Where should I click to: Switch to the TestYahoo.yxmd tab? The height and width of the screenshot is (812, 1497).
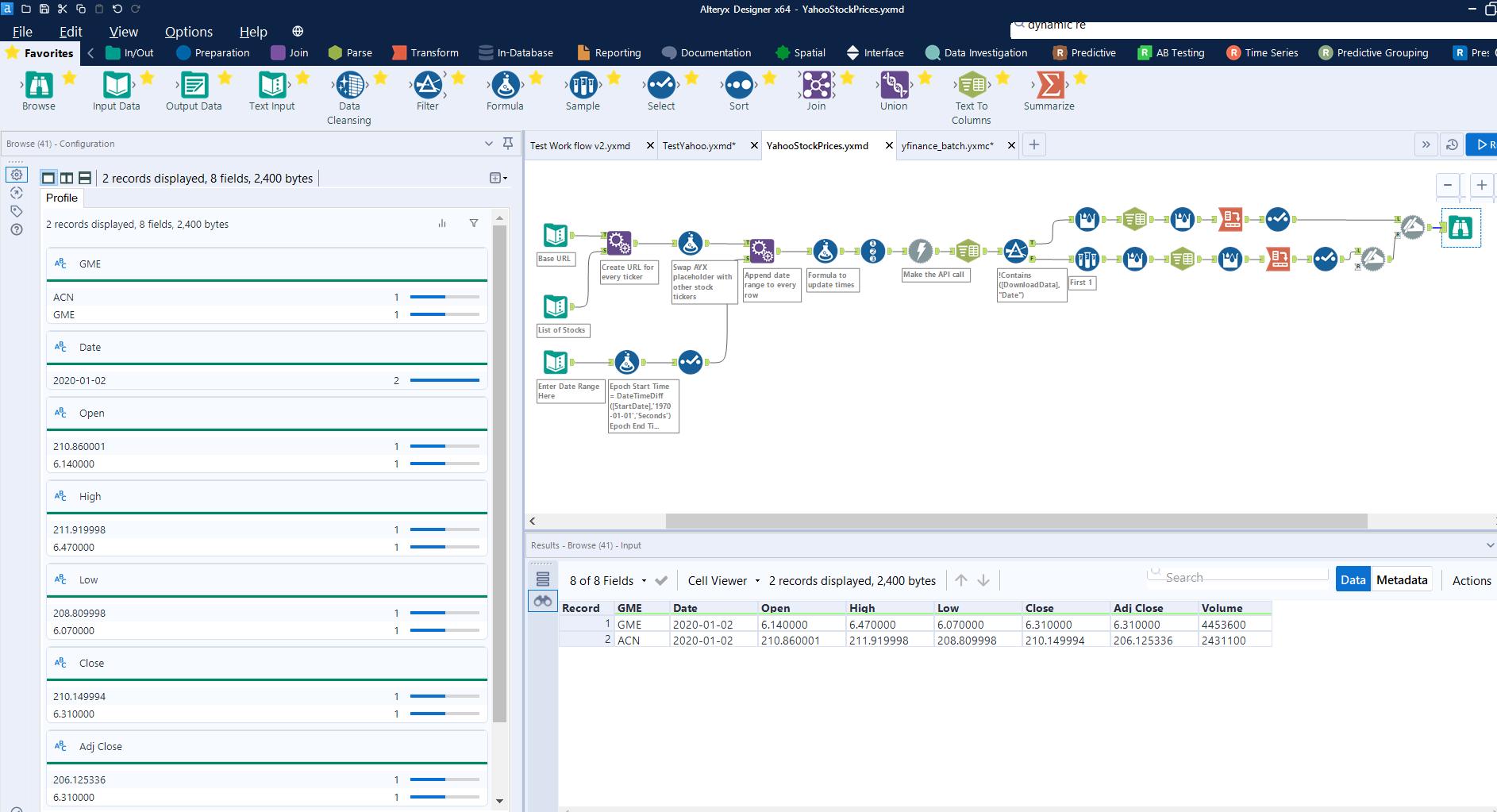pos(698,146)
